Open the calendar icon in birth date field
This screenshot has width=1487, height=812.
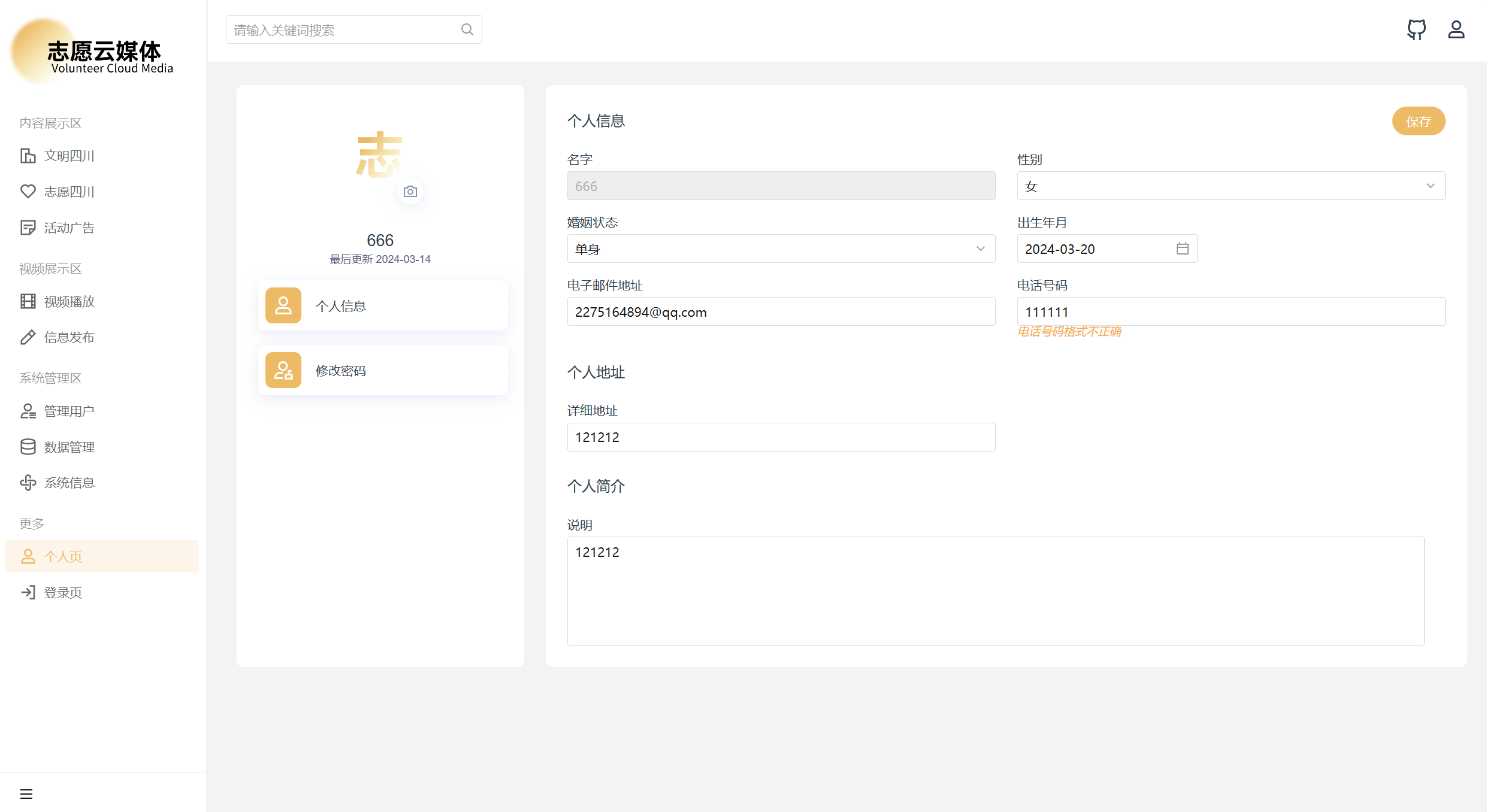[x=1182, y=249]
